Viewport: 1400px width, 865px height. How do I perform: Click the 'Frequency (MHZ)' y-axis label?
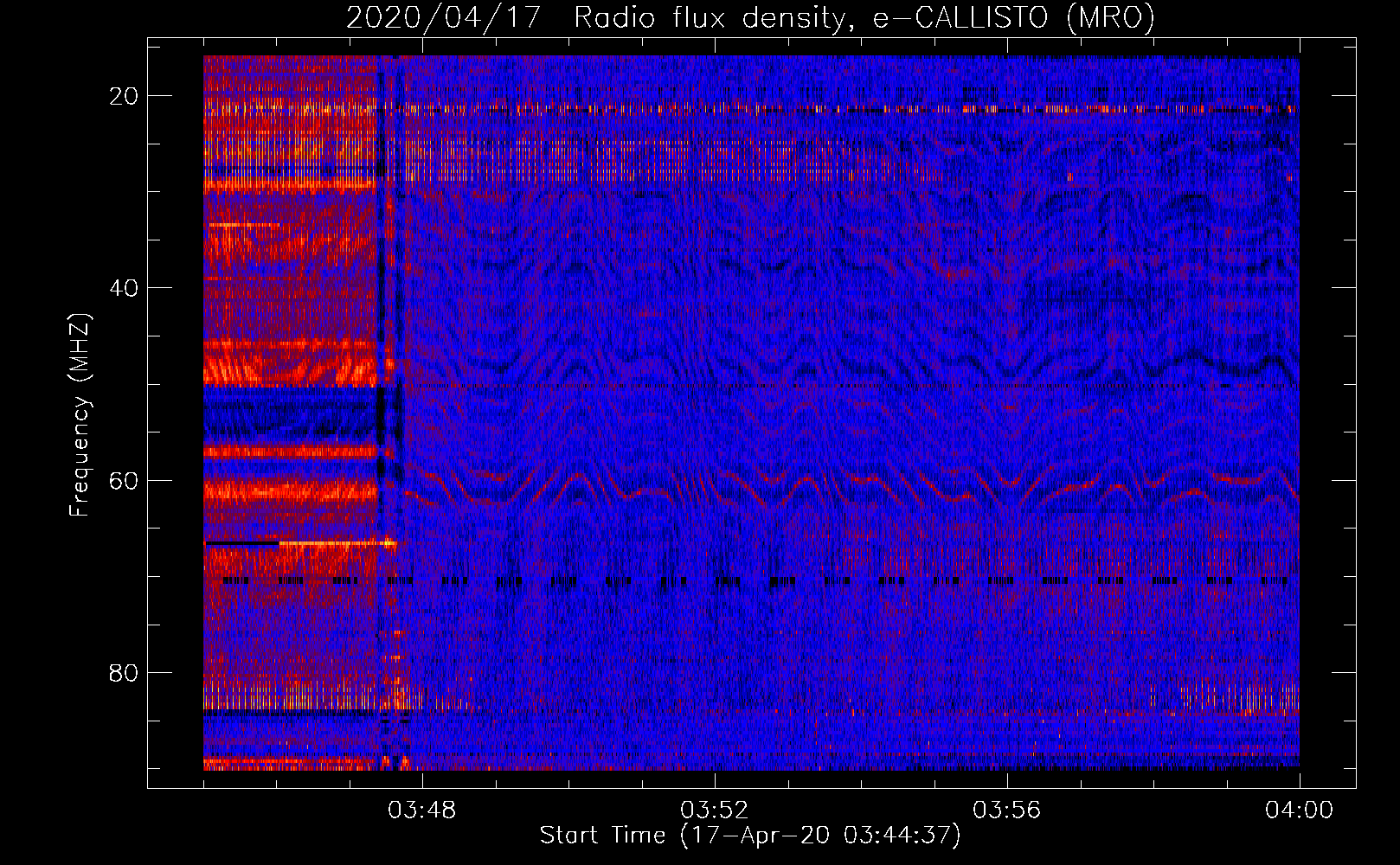80,415
